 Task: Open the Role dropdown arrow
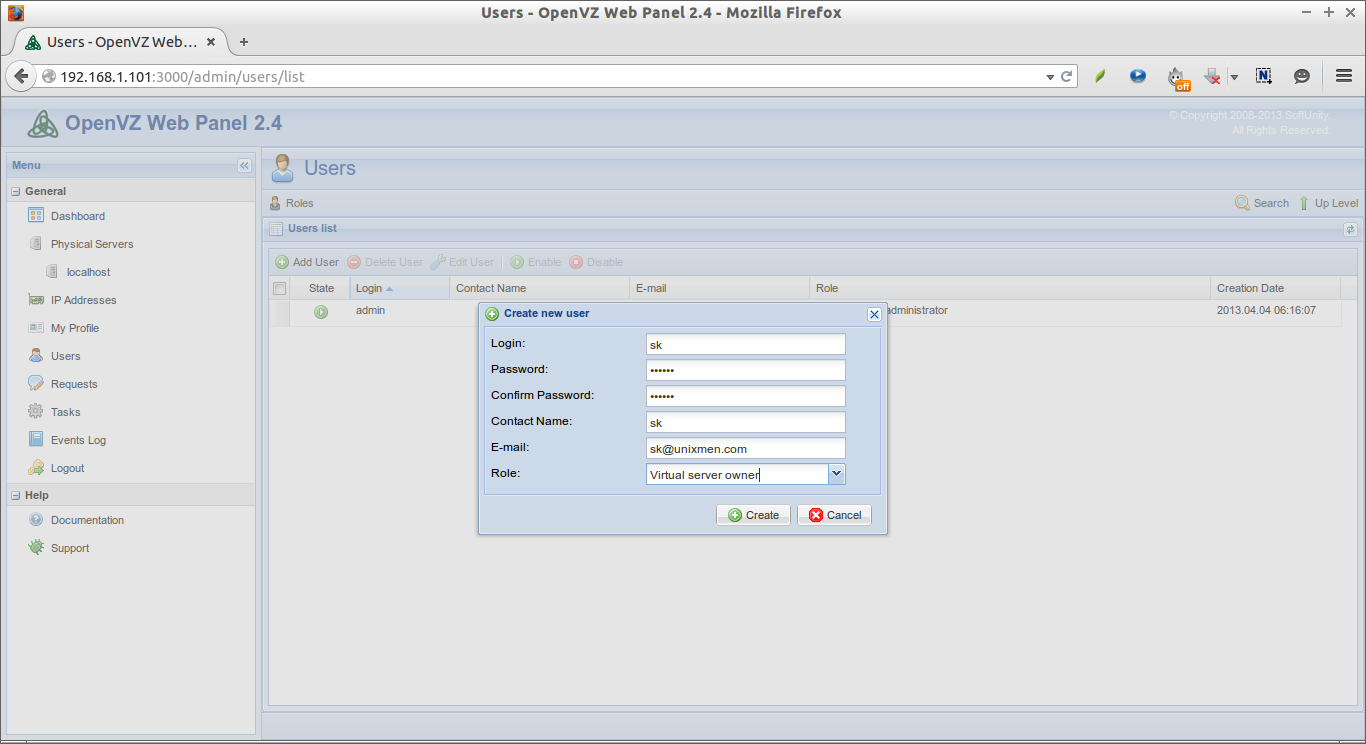pyautogui.click(x=837, y=474)
